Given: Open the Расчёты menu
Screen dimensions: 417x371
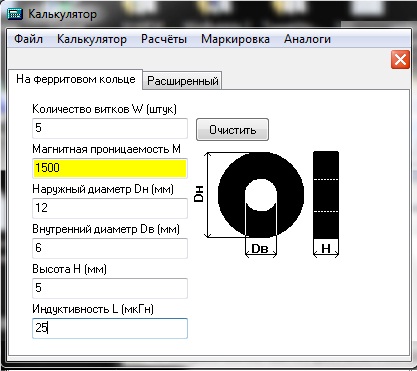Looking at the screenshot, I should coord(164,39).
